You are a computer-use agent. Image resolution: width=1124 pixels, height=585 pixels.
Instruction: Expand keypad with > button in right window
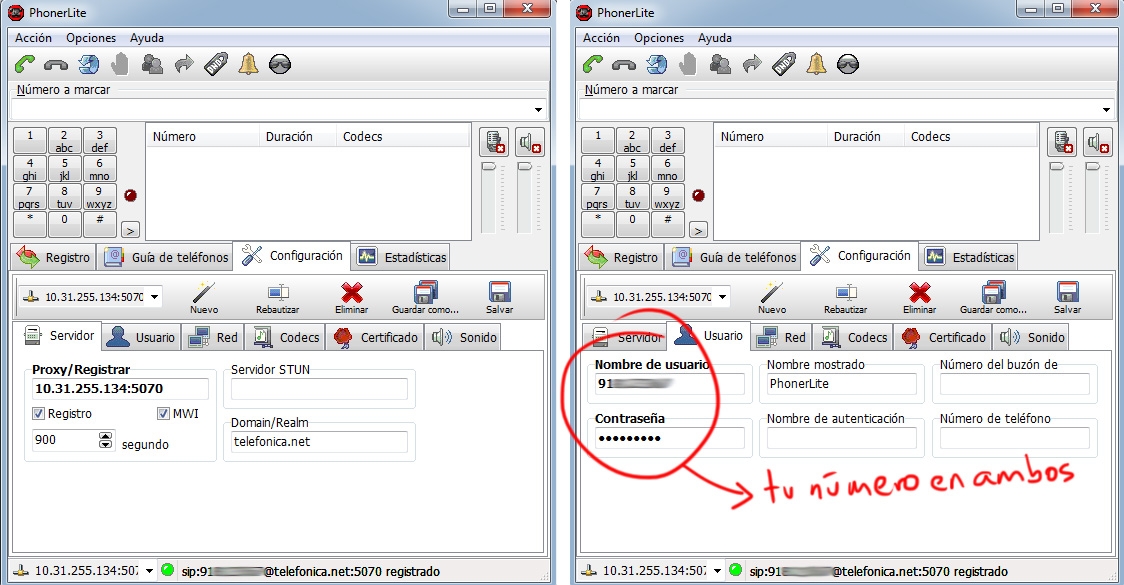pyautogui.click(x=697, y=230)
